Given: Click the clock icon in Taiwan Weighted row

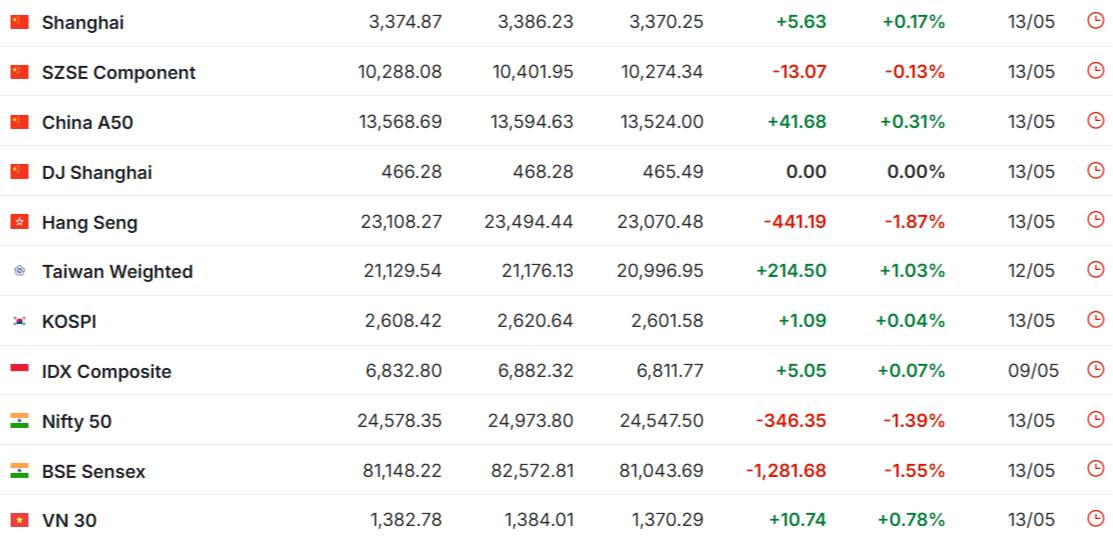Looking at the screenshot, I should [x=1096, y=270].
